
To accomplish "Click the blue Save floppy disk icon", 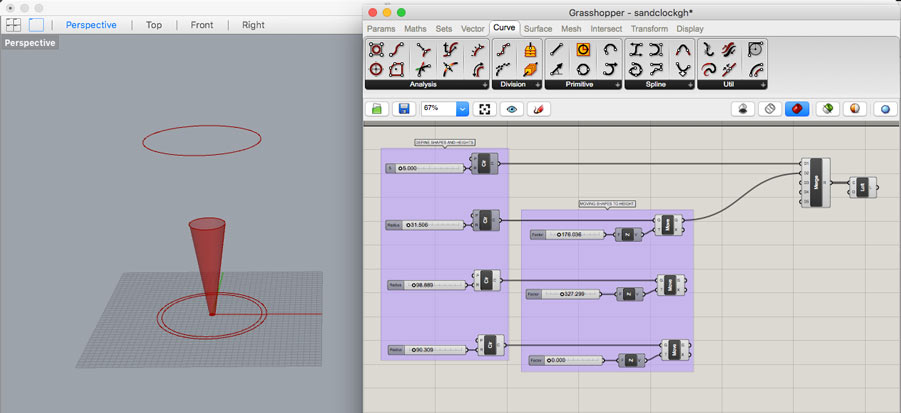I will point(405,108).
